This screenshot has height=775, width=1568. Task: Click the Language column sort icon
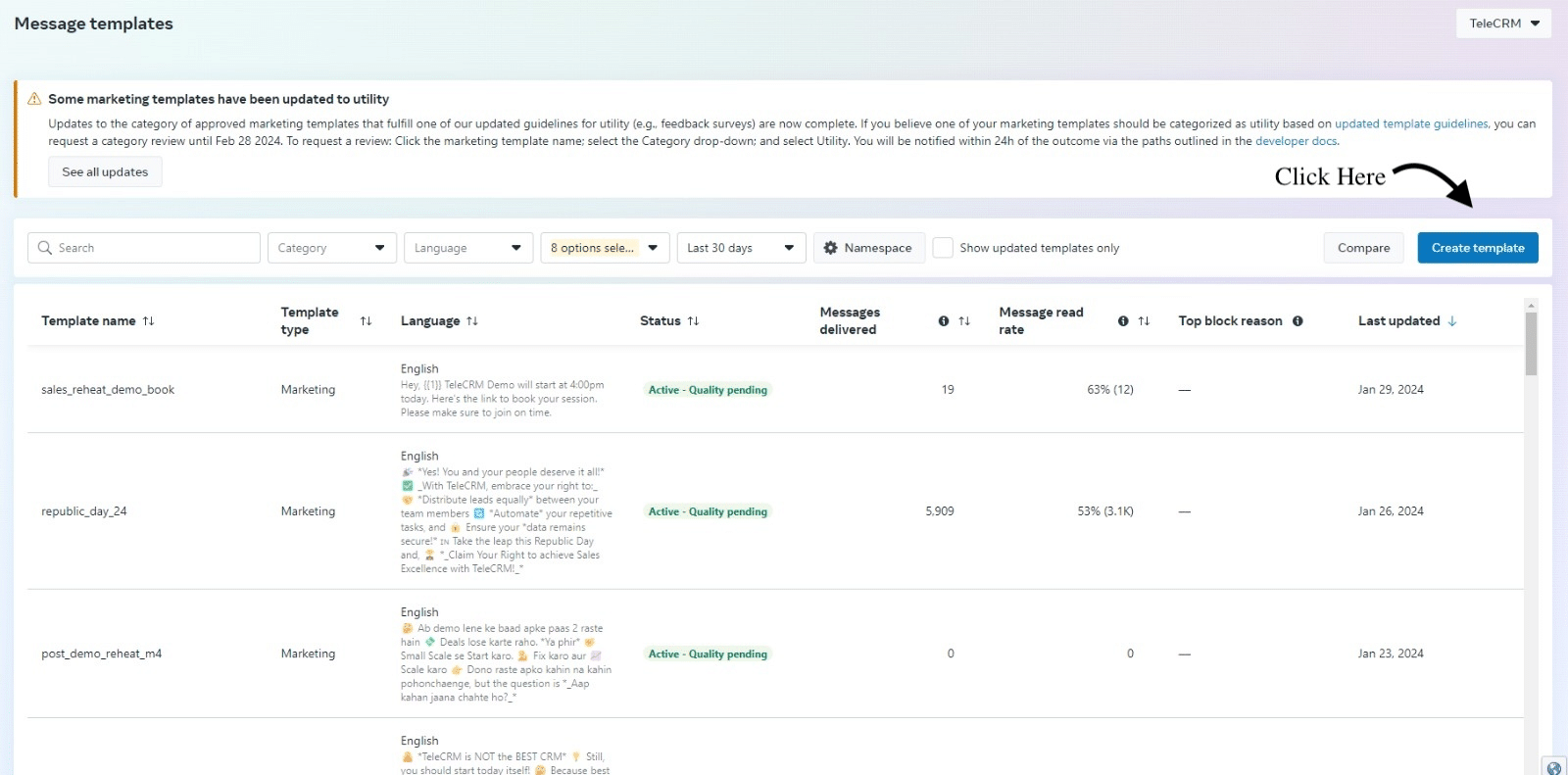[472, 321]
